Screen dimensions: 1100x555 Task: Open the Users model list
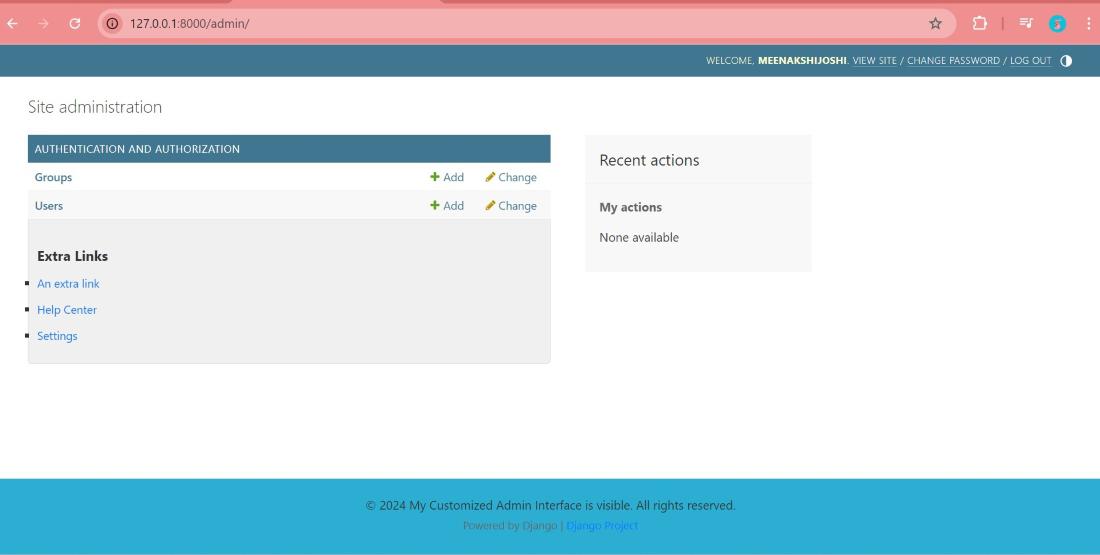coord(49,206)
